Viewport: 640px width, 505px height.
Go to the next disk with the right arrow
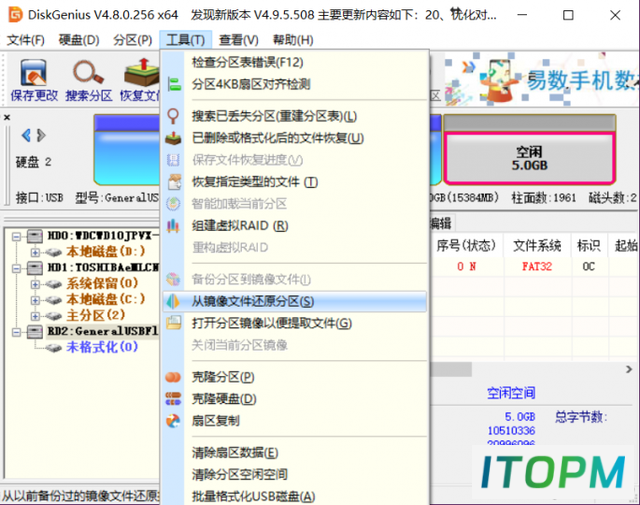[41, 135]
